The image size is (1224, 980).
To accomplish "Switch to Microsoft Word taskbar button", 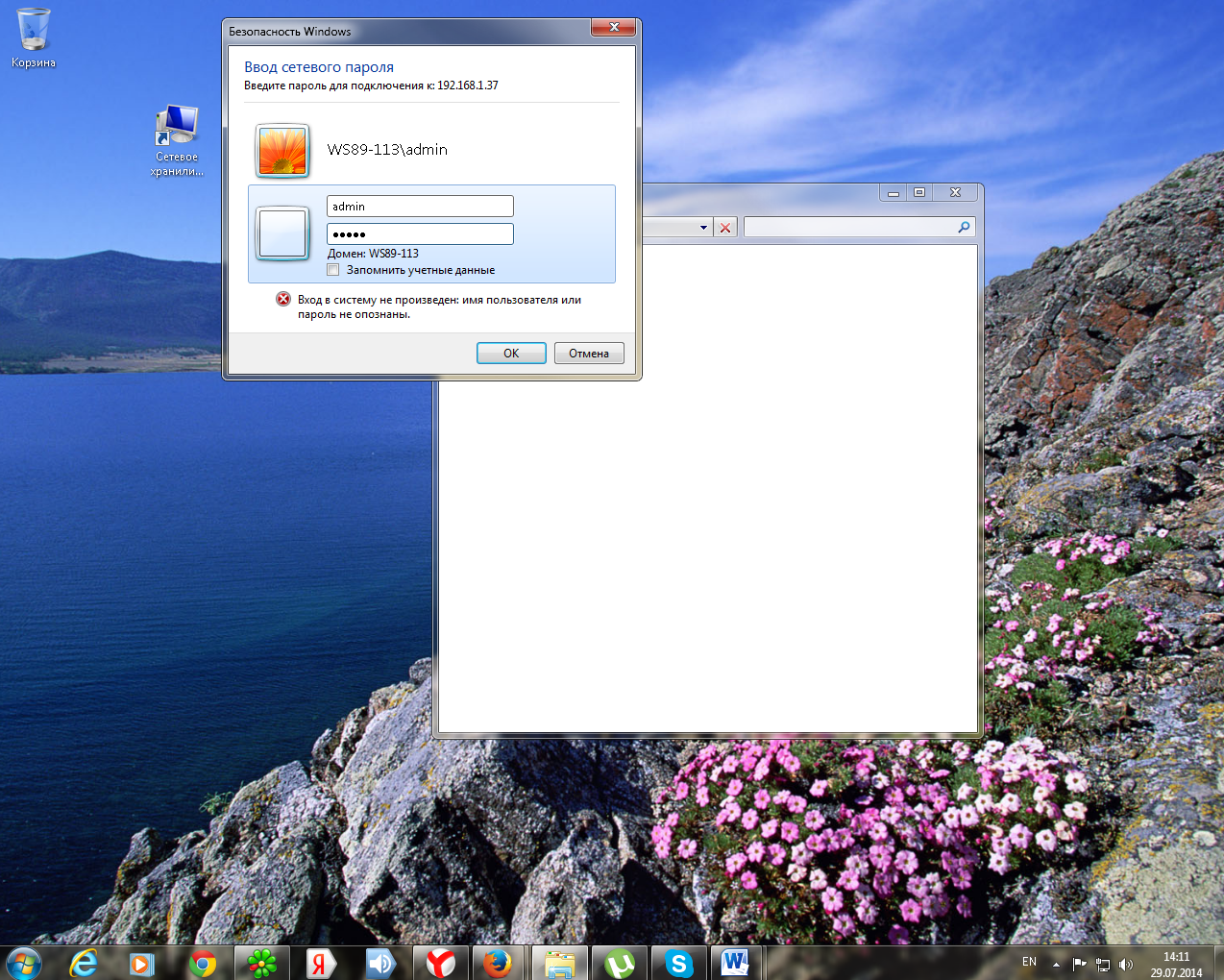I will (736, 963).
